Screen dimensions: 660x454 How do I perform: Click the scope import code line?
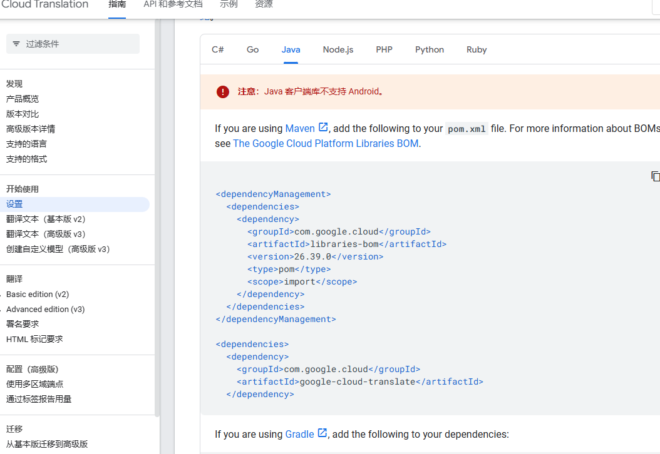[x=302, y=282]
